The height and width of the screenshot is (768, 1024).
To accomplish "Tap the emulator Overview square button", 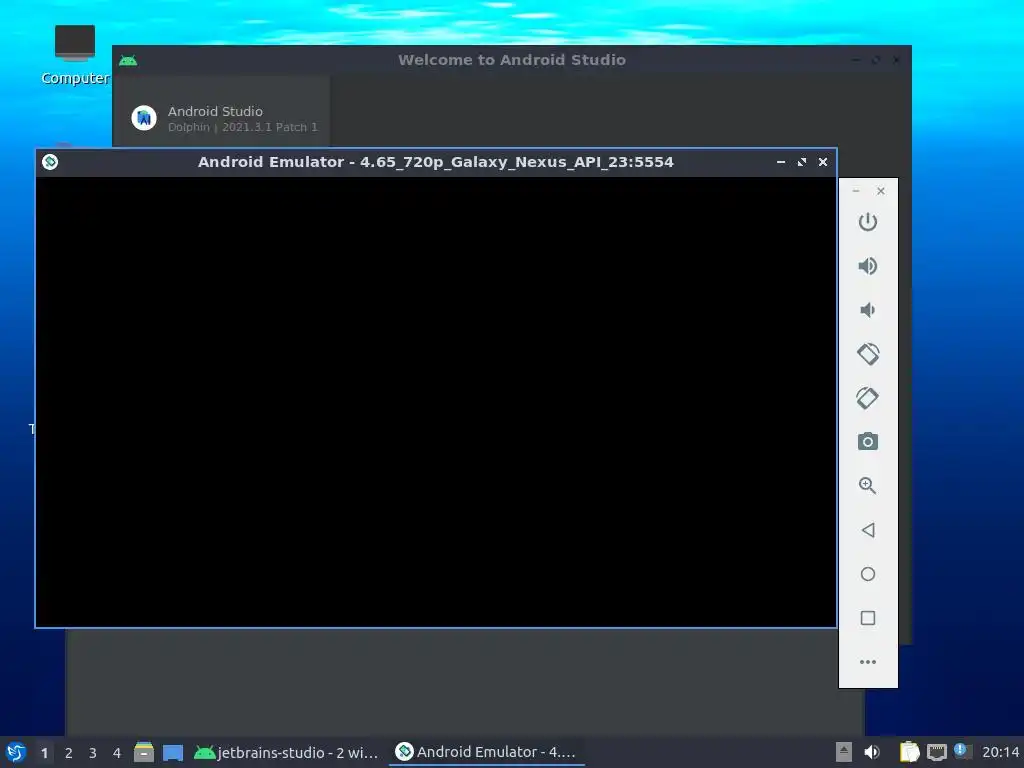I will pyautogui.click(x=867, y=618).
